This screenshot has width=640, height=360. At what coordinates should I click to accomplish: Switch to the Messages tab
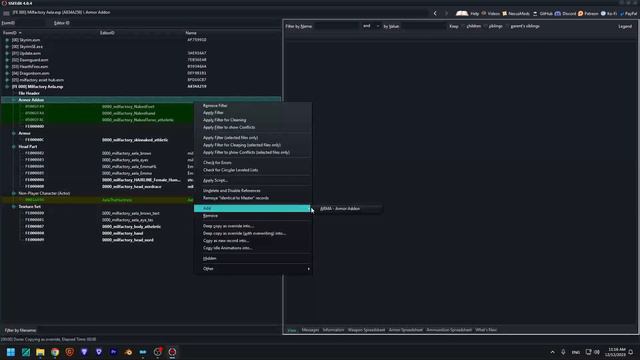coord(310,330)
